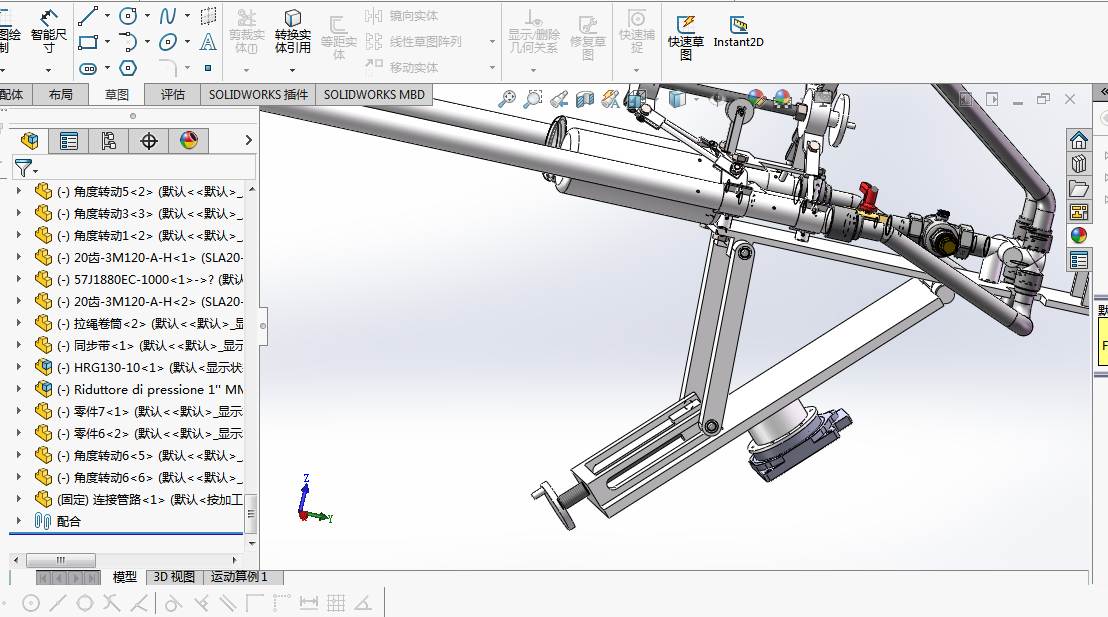Select the sketch Text (A) tool
Image resolution: width=1108 pixels, height=617 pixels.
click(208, 42)
